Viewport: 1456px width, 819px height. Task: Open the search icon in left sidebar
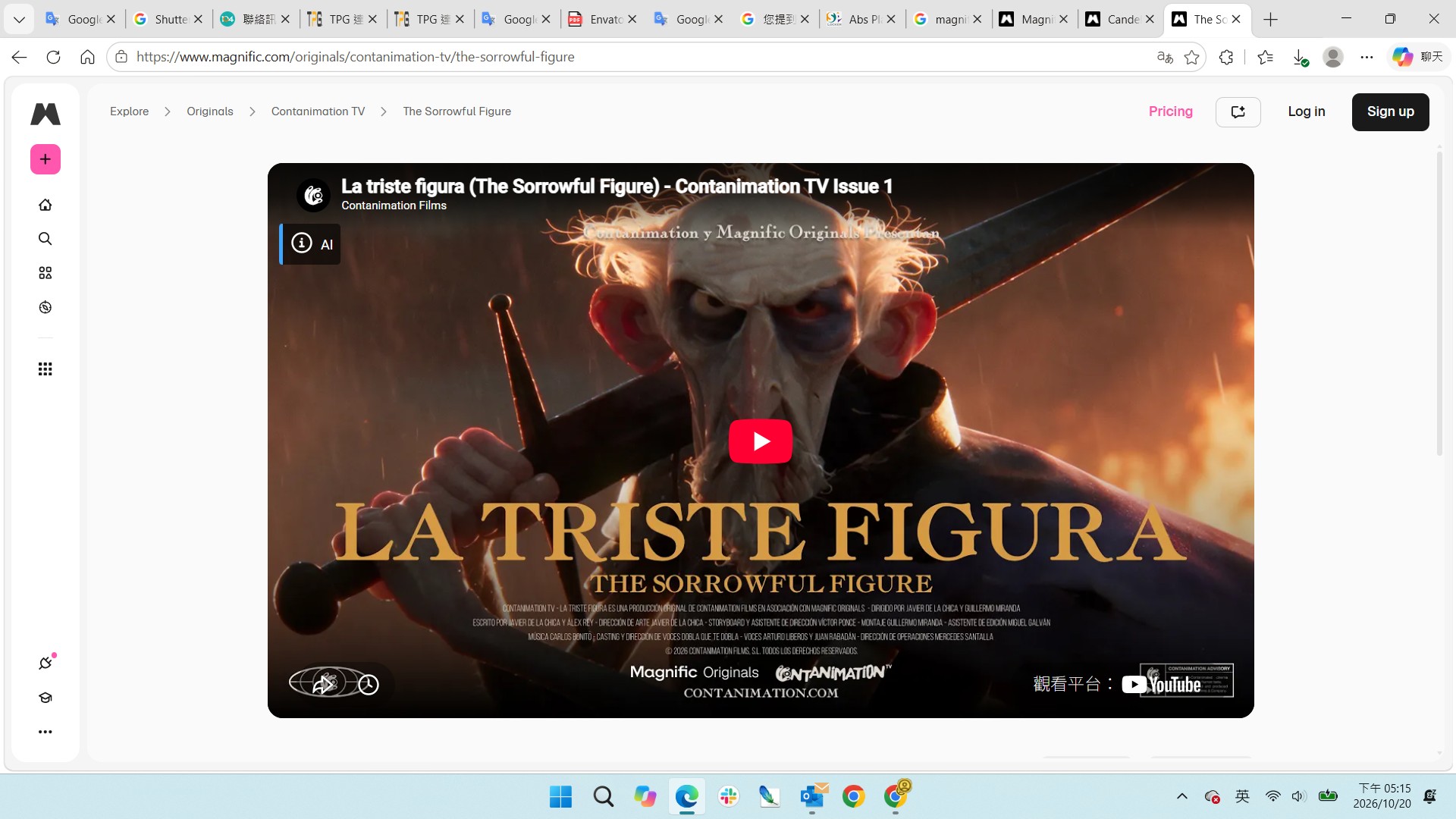45,239
